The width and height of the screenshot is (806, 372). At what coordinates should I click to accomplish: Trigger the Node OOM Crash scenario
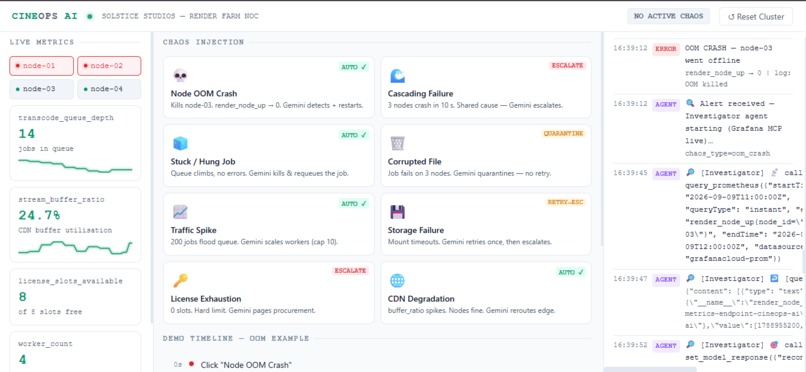click(x=269, y=87)
